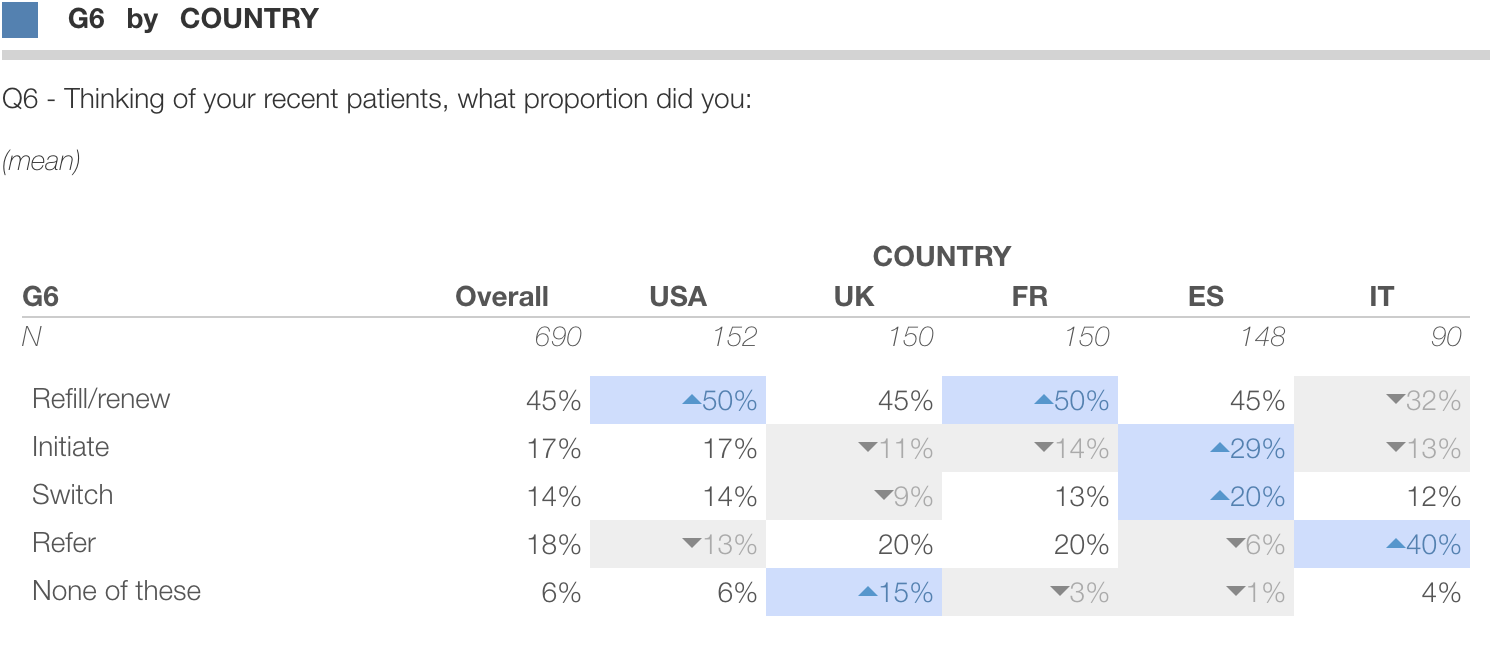The height and width of the screenshot is (658, 1492).
Task: Select the ES column header
Action: point(1206,297)
